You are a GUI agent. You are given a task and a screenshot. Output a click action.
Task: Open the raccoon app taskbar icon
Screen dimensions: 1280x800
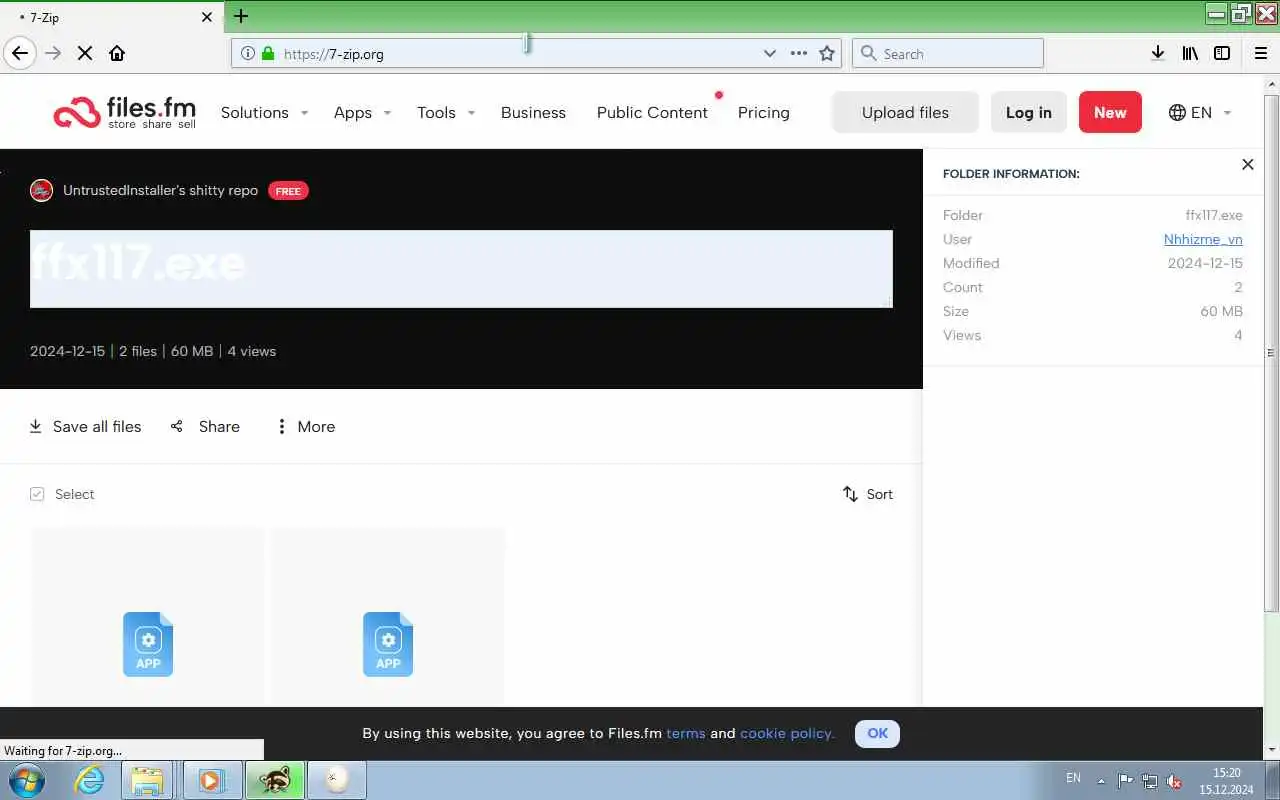pyautogui.click(x=274, y=780)
